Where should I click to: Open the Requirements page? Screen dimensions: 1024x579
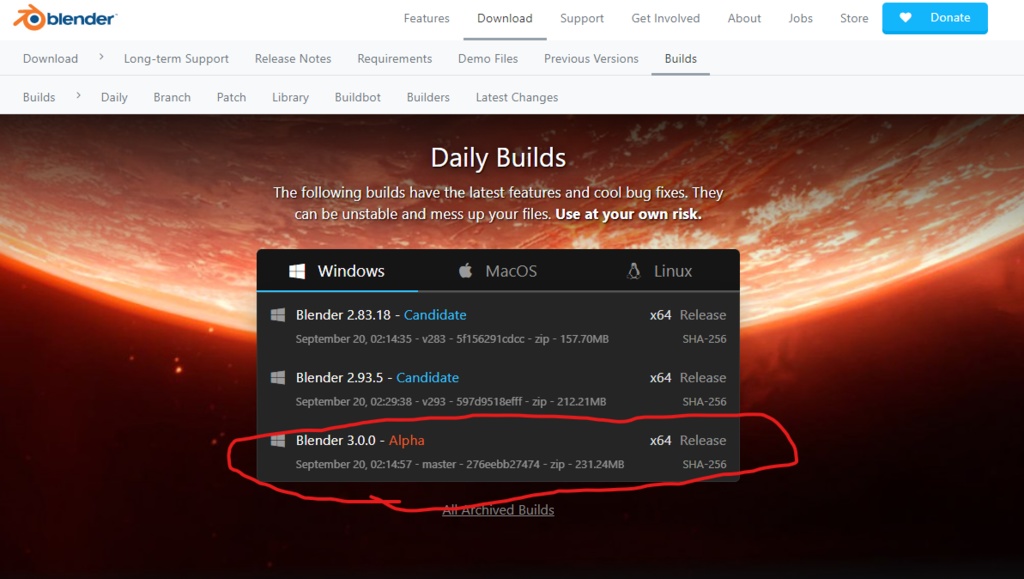pos(394,59)
